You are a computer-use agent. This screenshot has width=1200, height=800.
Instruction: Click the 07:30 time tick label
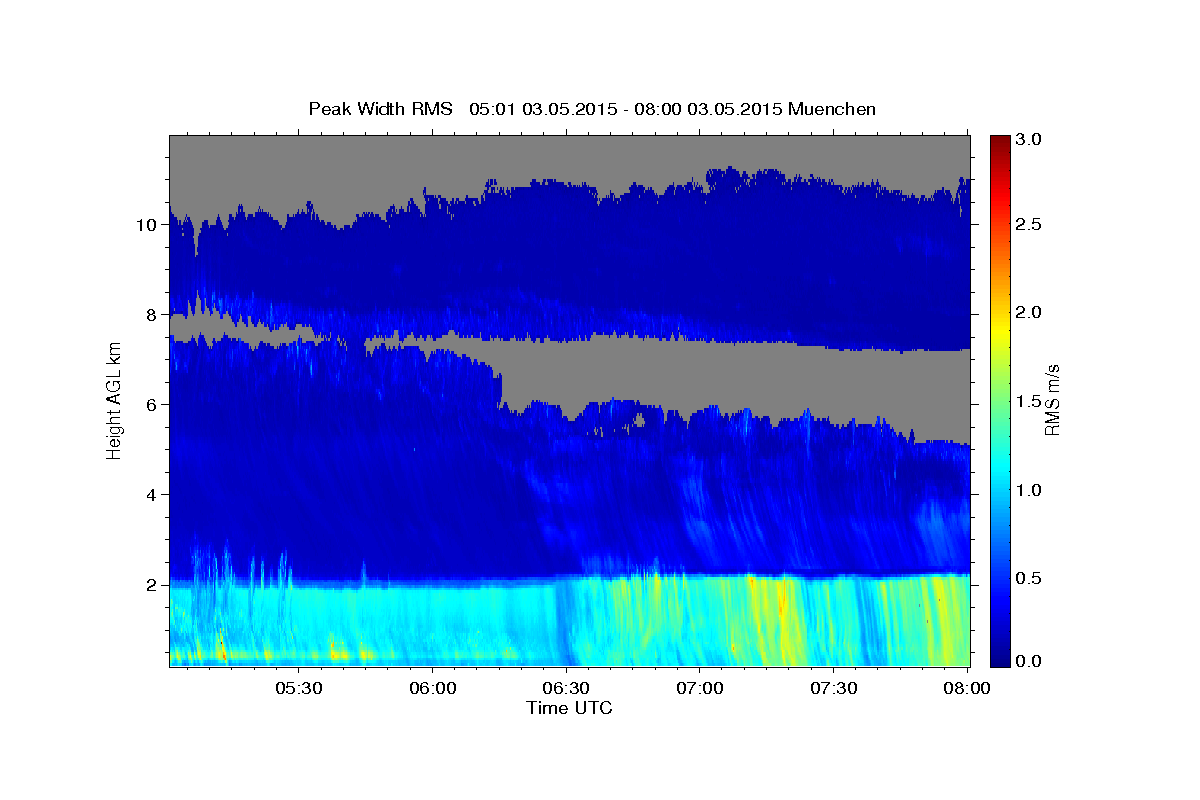834,689
